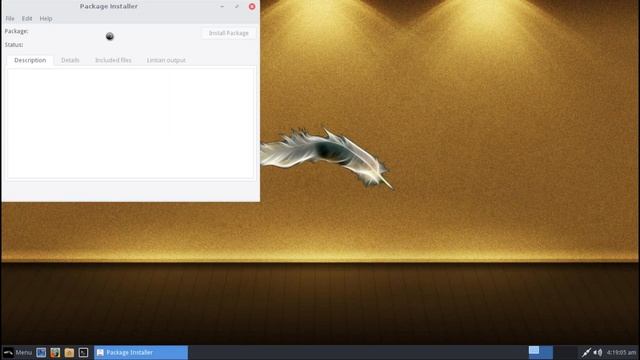Open the file manager folder icon
The height and width of the screenshot is (360, 640).
point(69,352)
